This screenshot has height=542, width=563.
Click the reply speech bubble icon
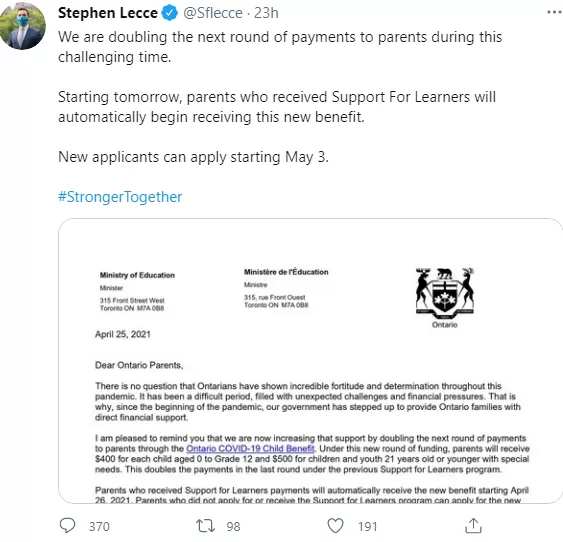pos(67,525)
